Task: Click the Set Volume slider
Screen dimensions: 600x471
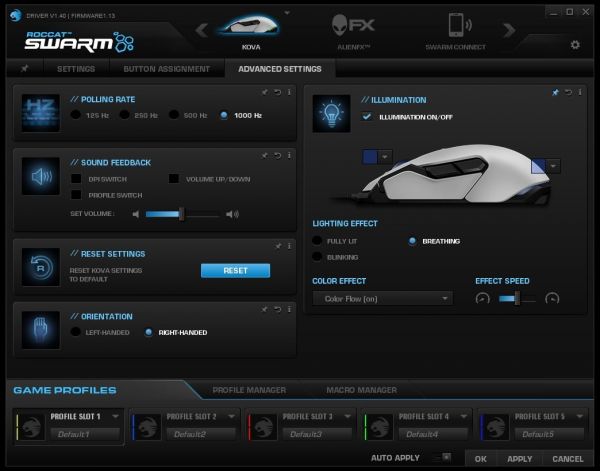Action: [x=182, y=213]
